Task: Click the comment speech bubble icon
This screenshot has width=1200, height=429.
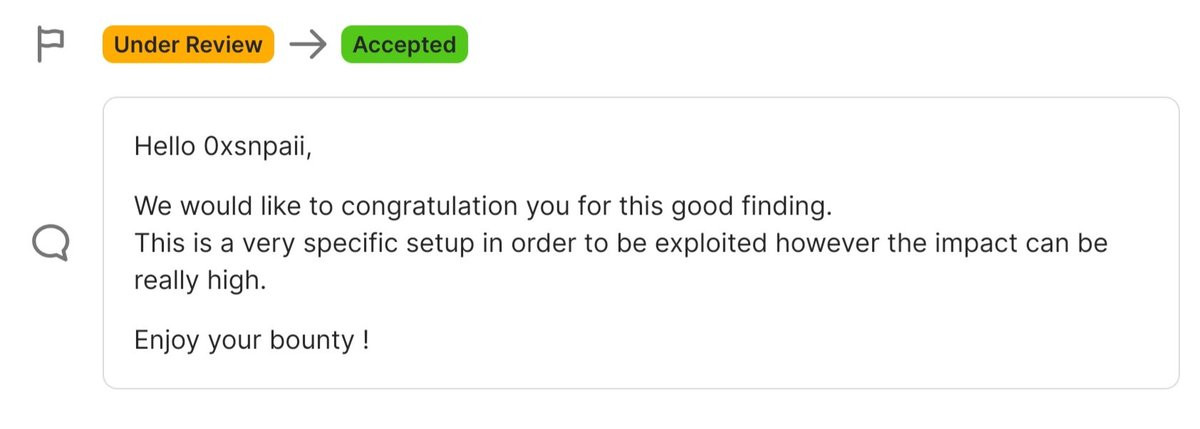Action: coord(51,242)
